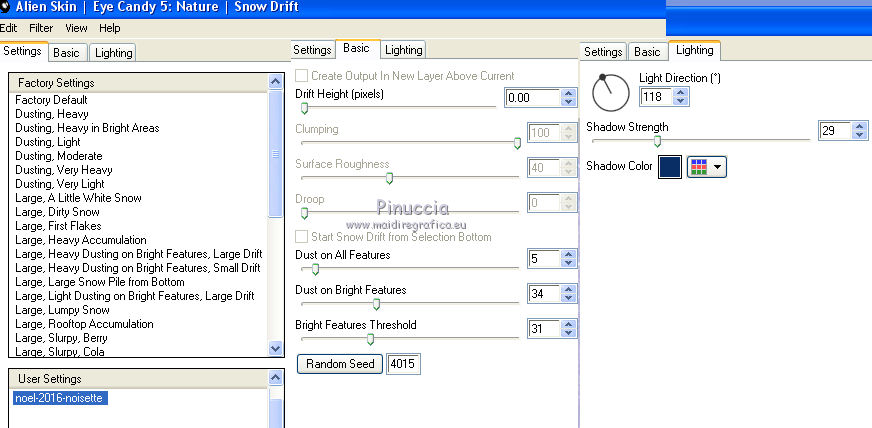The height and width of the screenshot is (428, 872).
Task: Click the Dust on Bright Features field 34
Action: (543, 293)
